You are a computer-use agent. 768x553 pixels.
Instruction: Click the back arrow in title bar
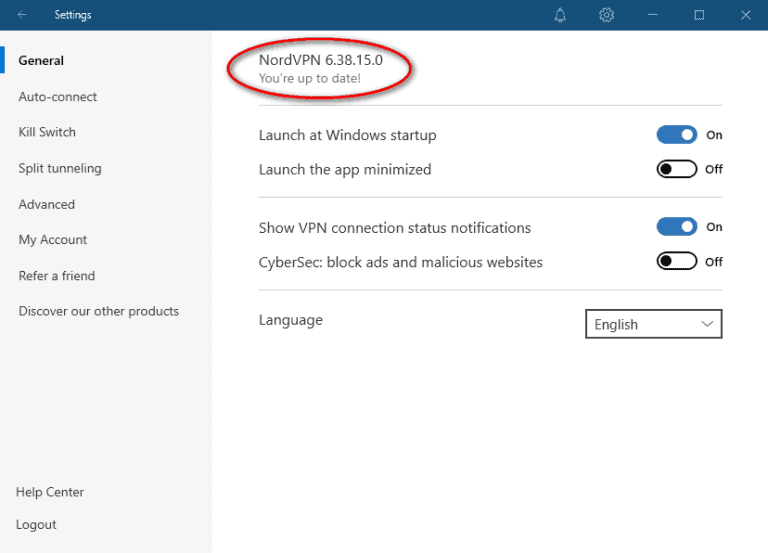[x=22, y=15]
